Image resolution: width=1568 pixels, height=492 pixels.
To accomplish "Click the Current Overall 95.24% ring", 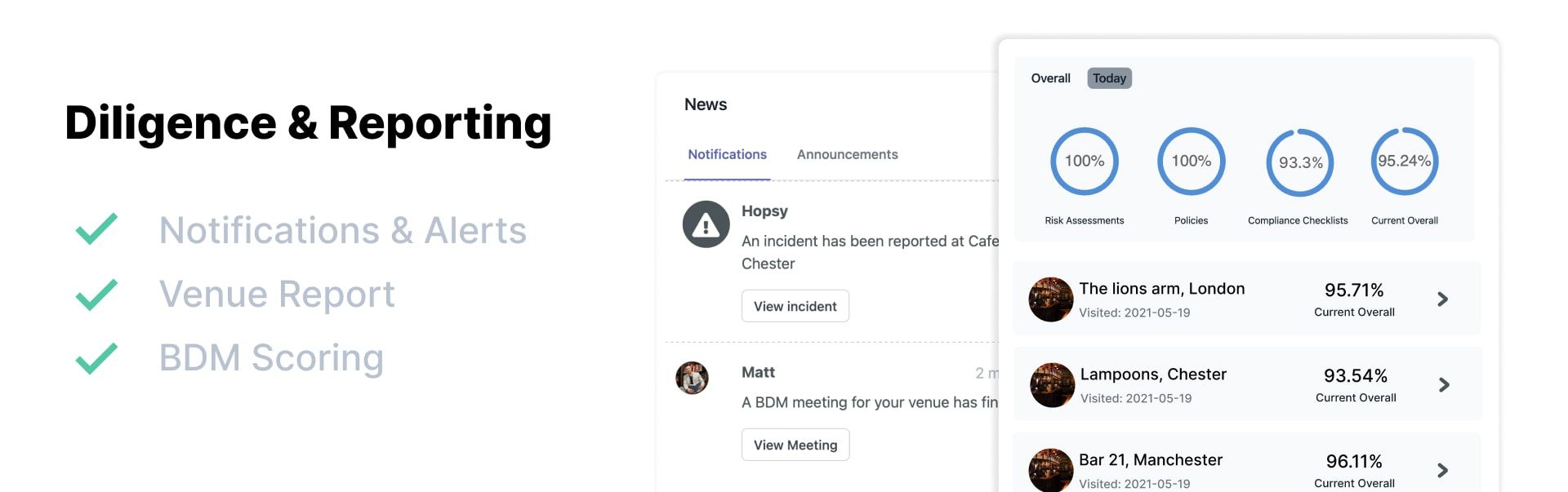I will pyautogui.click(x=1404, y=162).
